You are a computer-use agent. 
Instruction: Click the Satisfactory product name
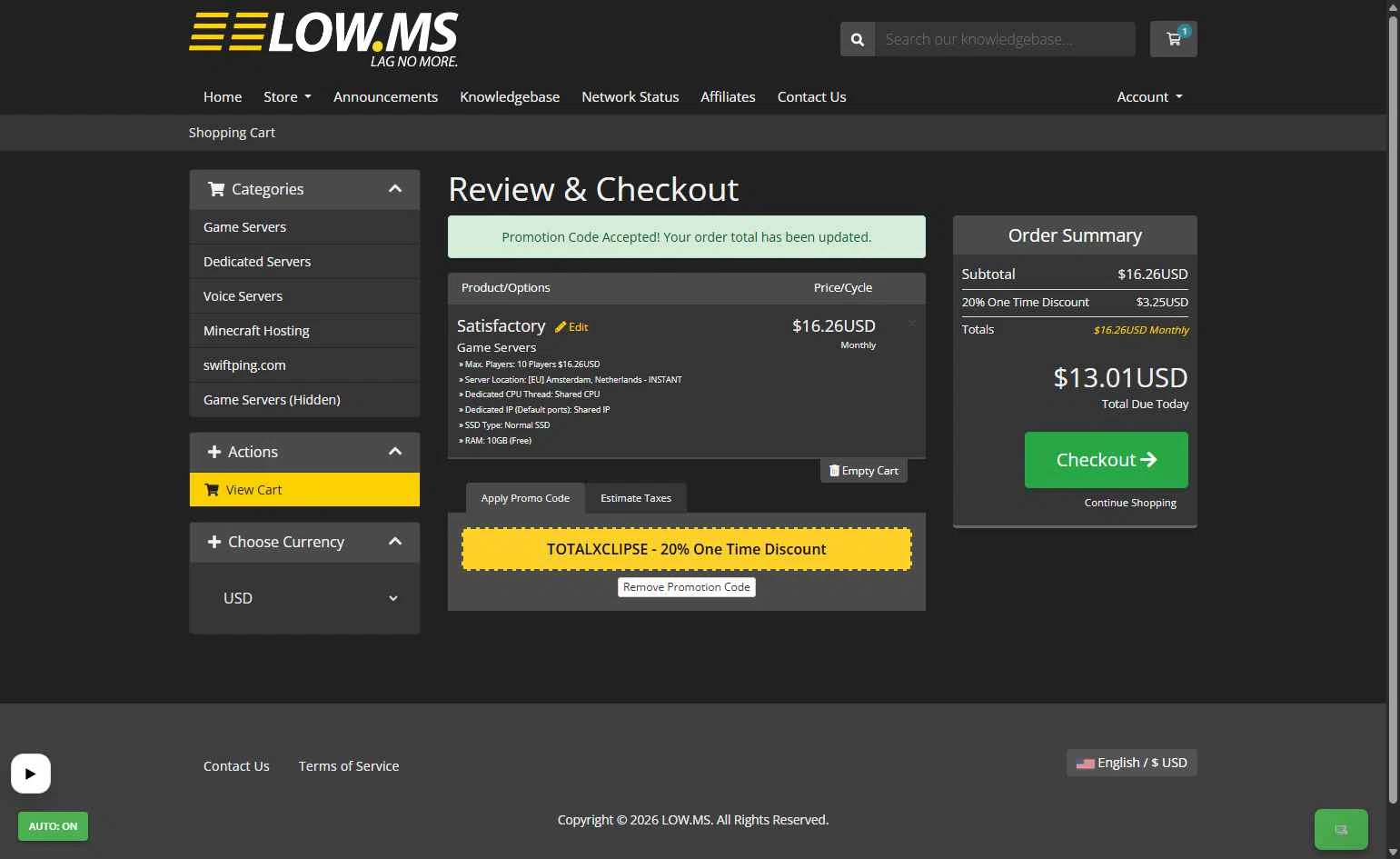(x=501, y=325)
